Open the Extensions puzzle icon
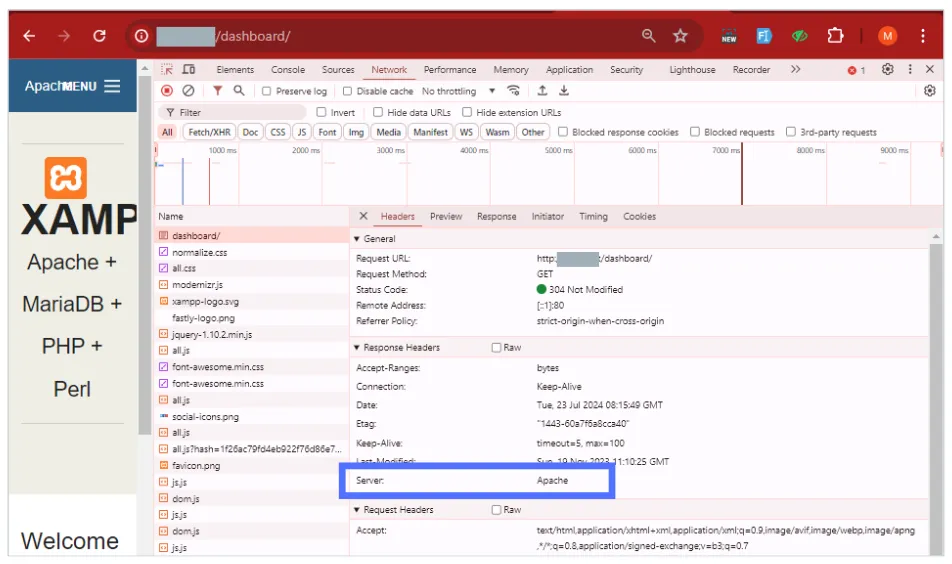952x564 pixels. click(835, 36)
